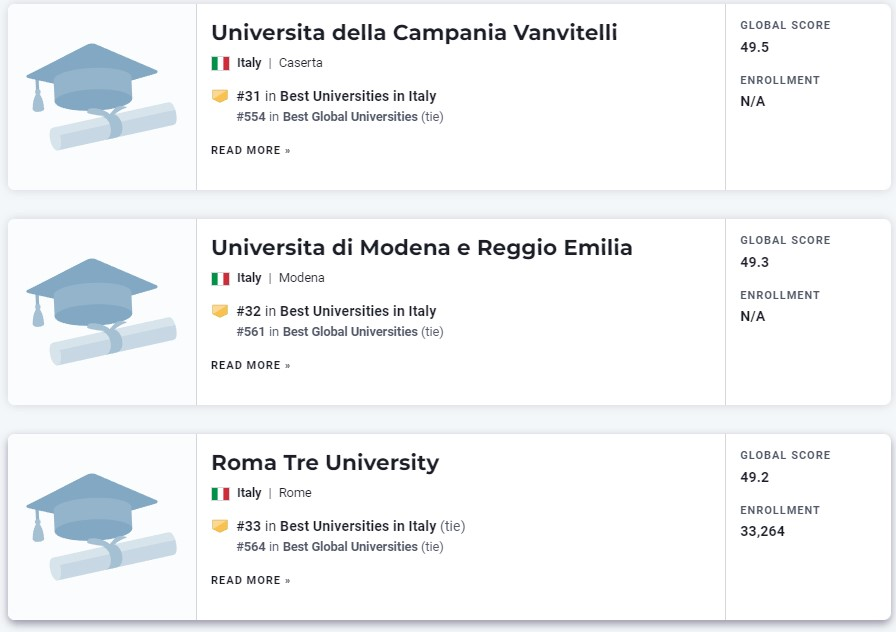Open Best Global Universities link at #561
The height and width of the screenshot is (632, 896).
click(x=350, y=331)
